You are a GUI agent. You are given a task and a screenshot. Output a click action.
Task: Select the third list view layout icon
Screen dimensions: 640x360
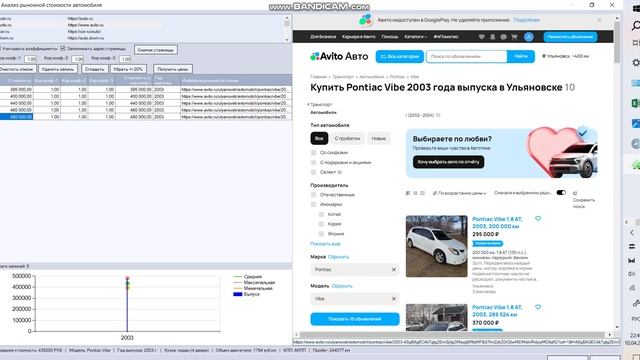[x=422, y=193]
